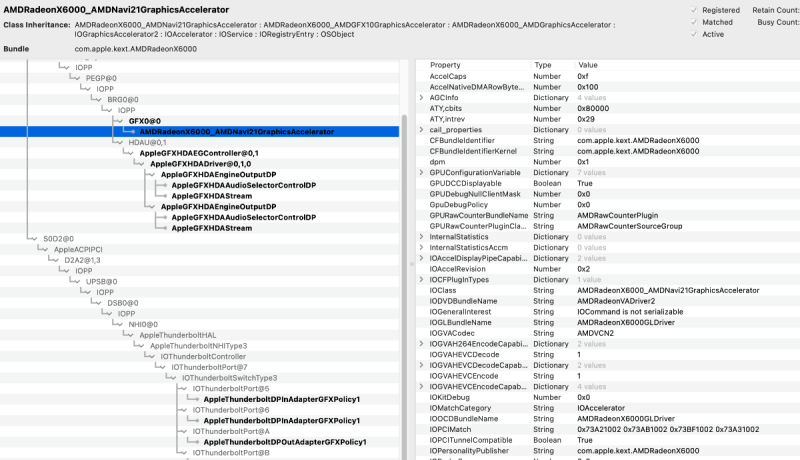This screenshot has width=800, height=460.
Task: Select the DSB0@0 tree item
Action: click(x=122, y=303)
